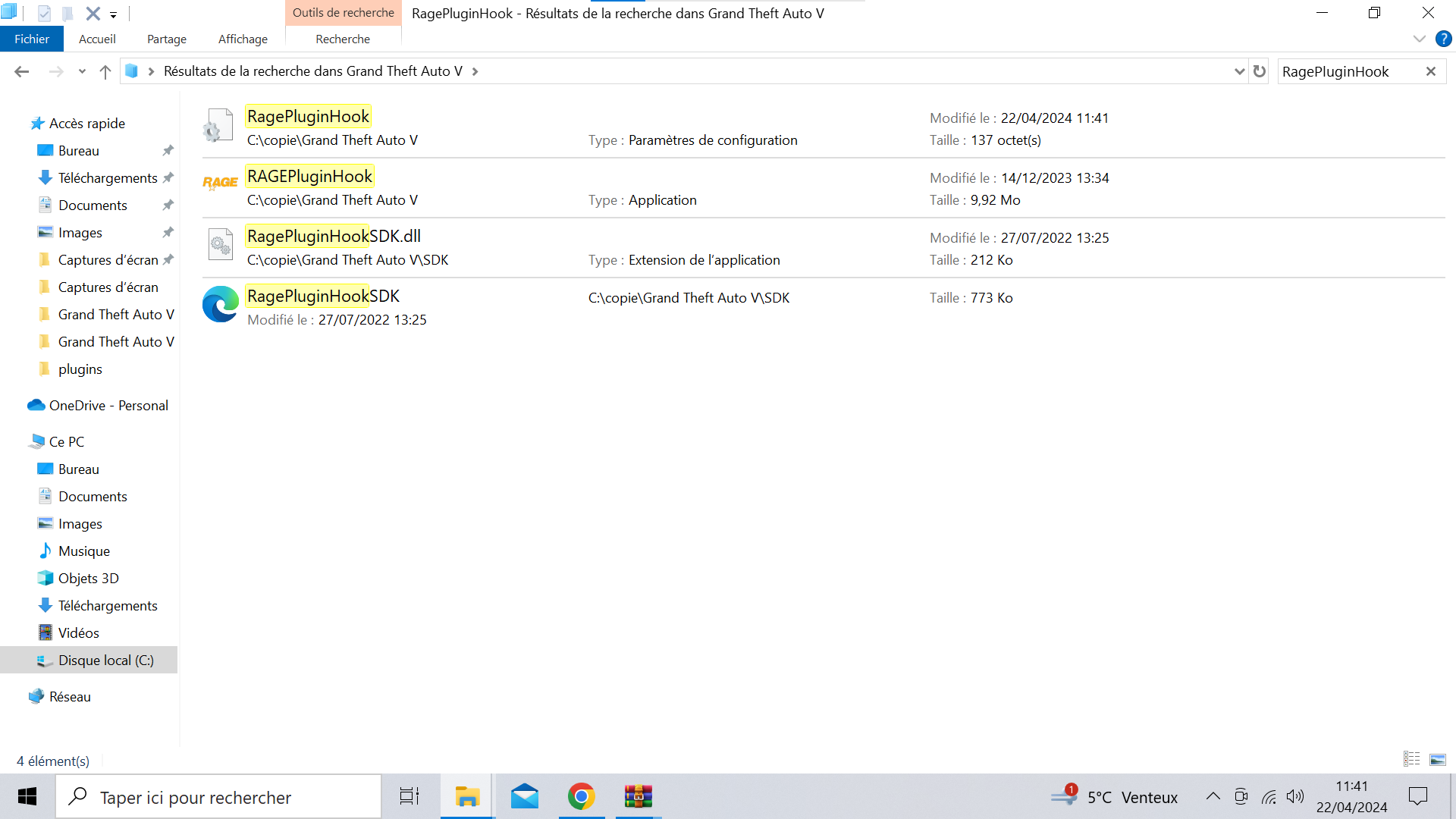Switch to details view in status bar

(1411, 759)
